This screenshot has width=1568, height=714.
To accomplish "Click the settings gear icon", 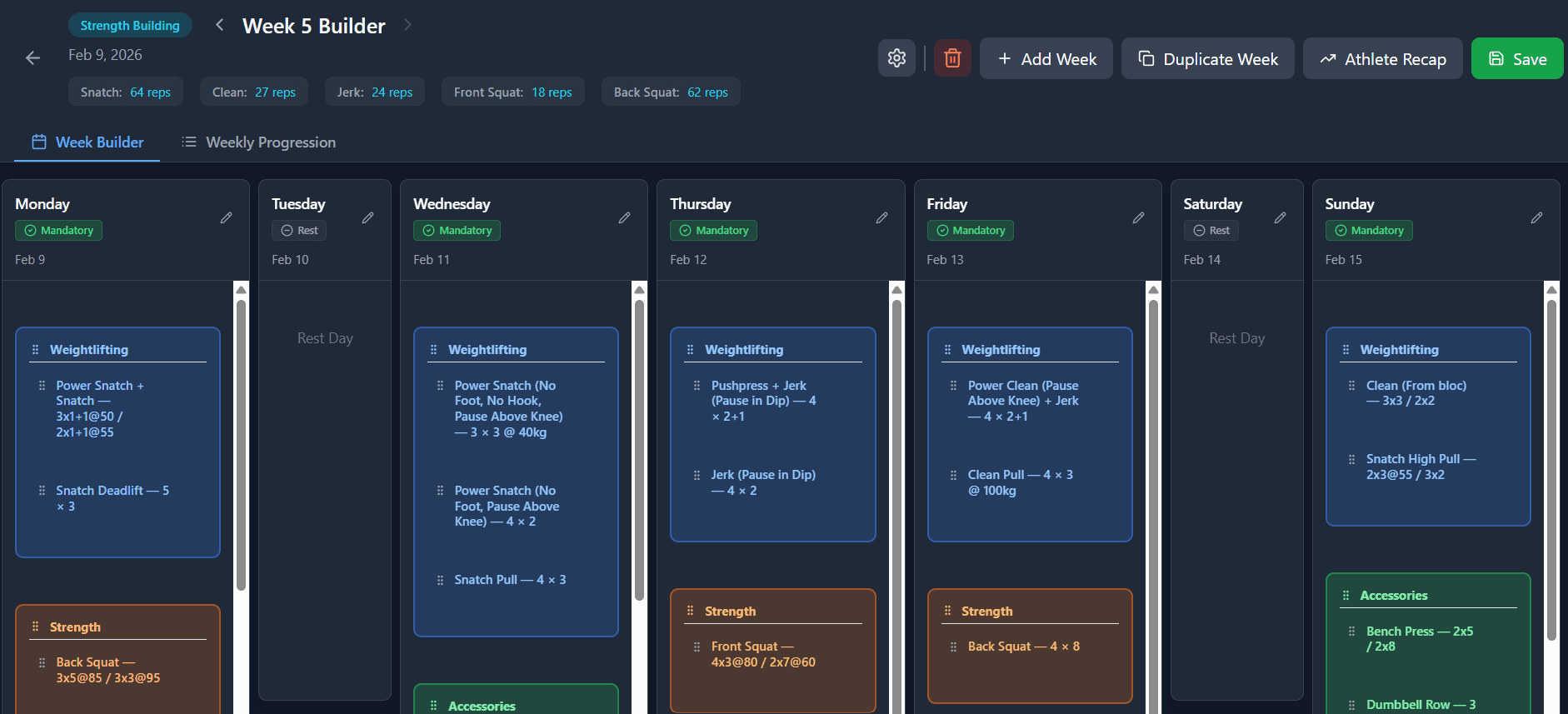I will coord(896,58).
